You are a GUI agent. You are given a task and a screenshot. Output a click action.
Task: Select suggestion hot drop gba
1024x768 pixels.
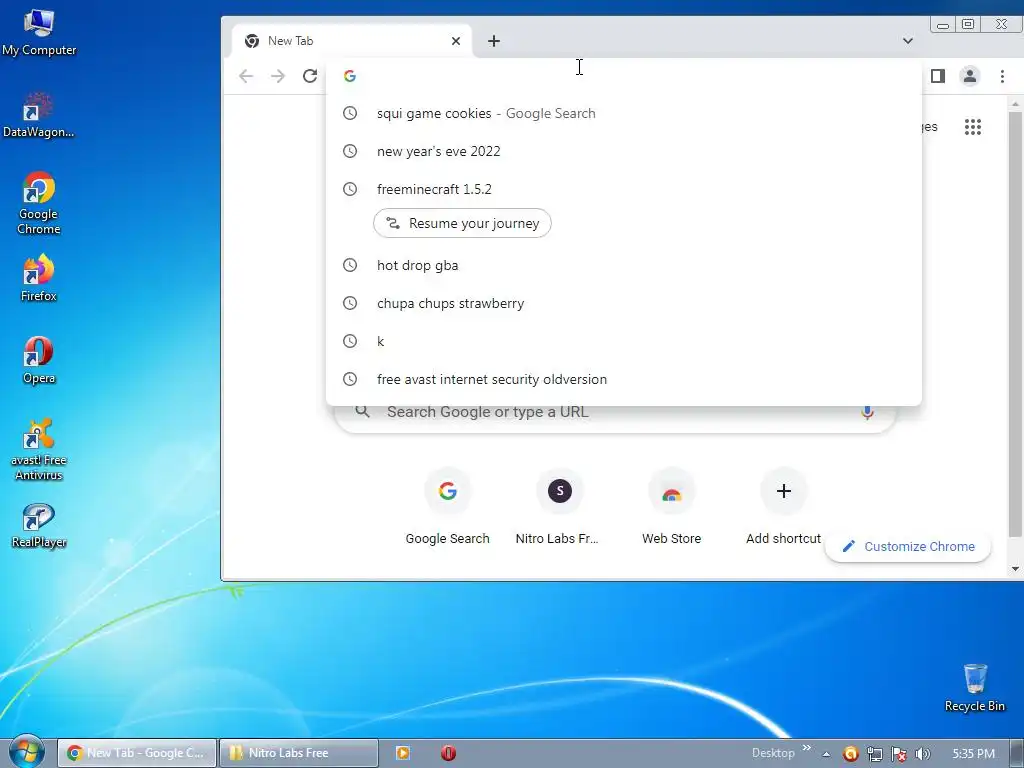coord(624,265)
